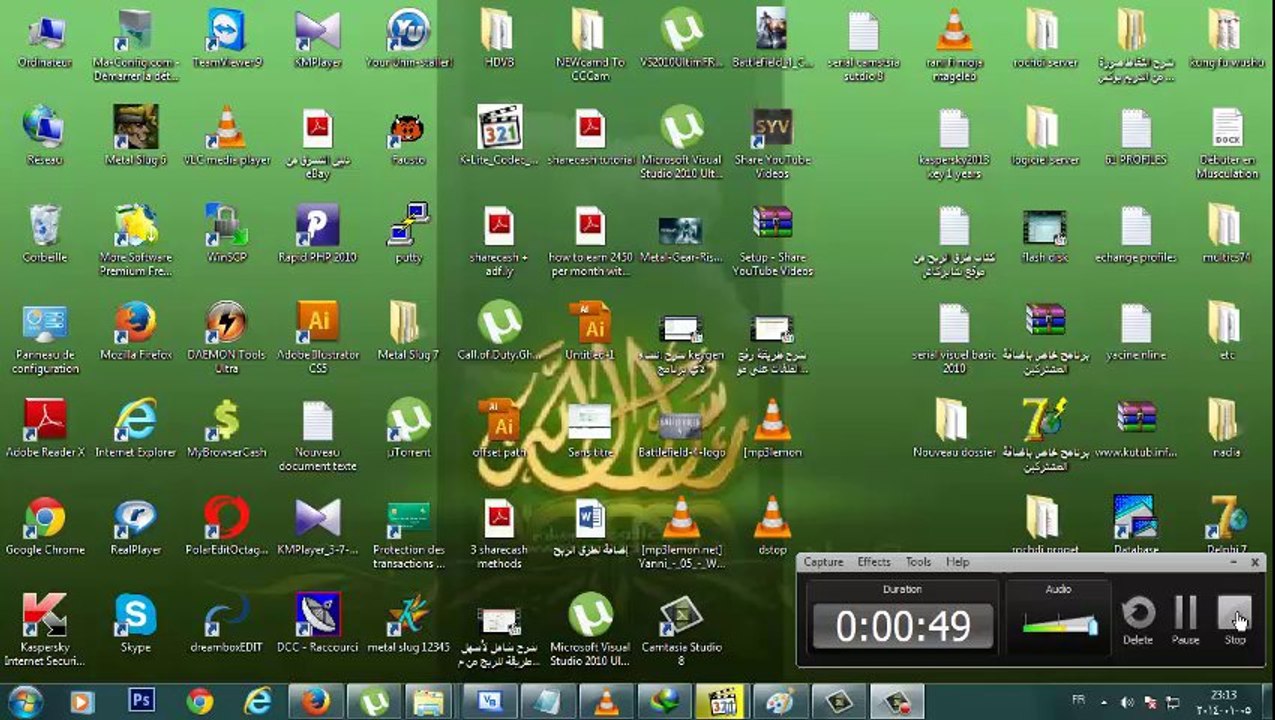
Task: Select the VLC media player shortcut
Action: point(227,136)
